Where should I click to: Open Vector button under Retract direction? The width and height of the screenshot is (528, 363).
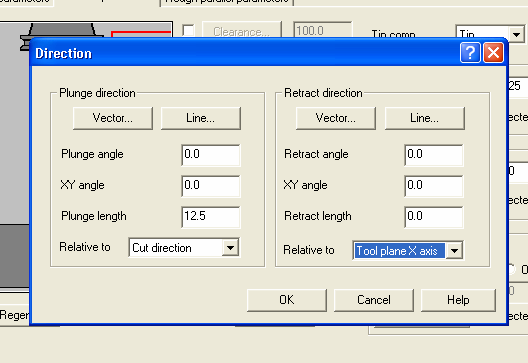(336, 118)
